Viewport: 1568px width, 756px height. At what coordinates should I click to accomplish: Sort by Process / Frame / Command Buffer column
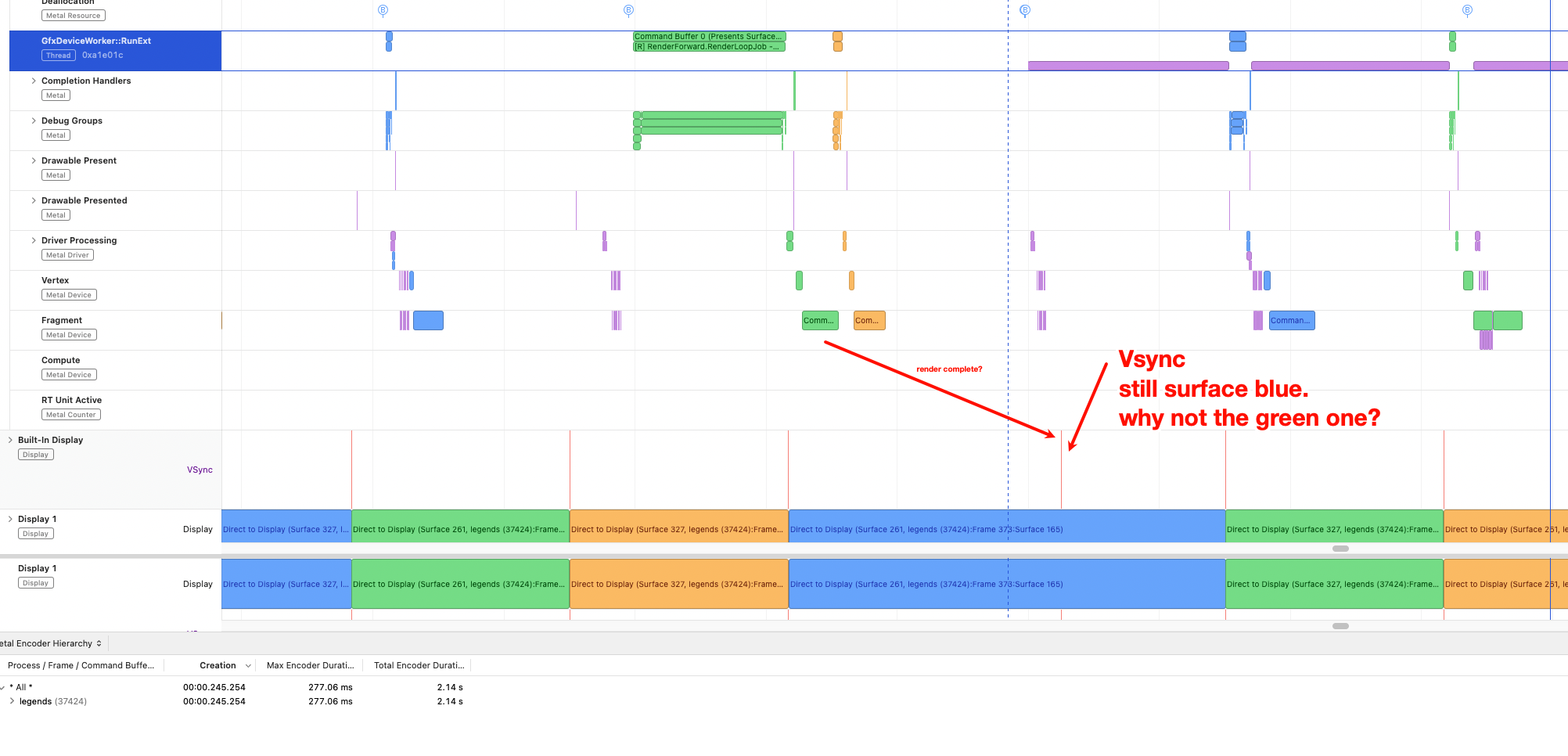coord(81,665)
